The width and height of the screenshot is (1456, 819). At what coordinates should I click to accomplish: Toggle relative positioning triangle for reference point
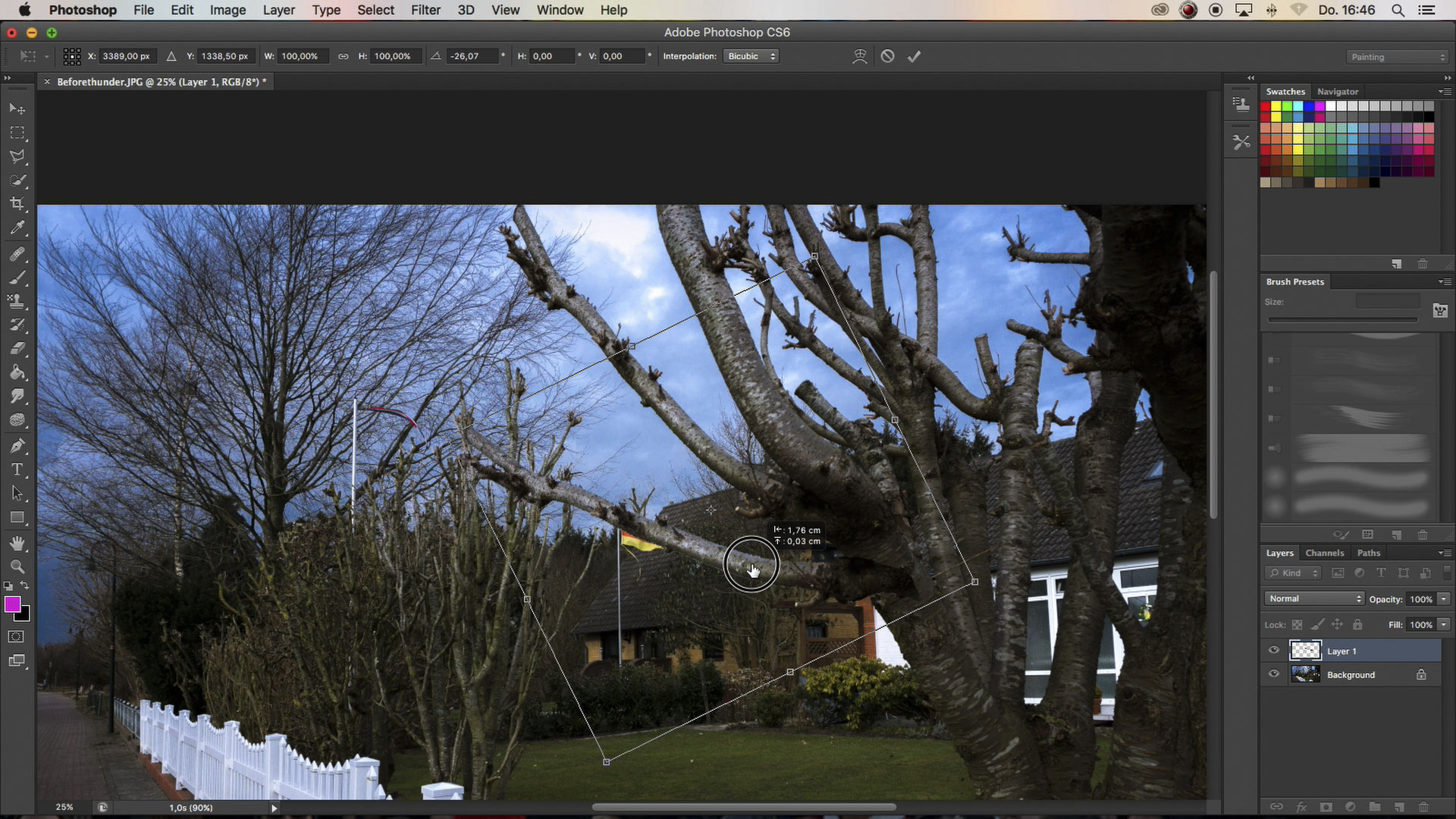coord(171,56)
